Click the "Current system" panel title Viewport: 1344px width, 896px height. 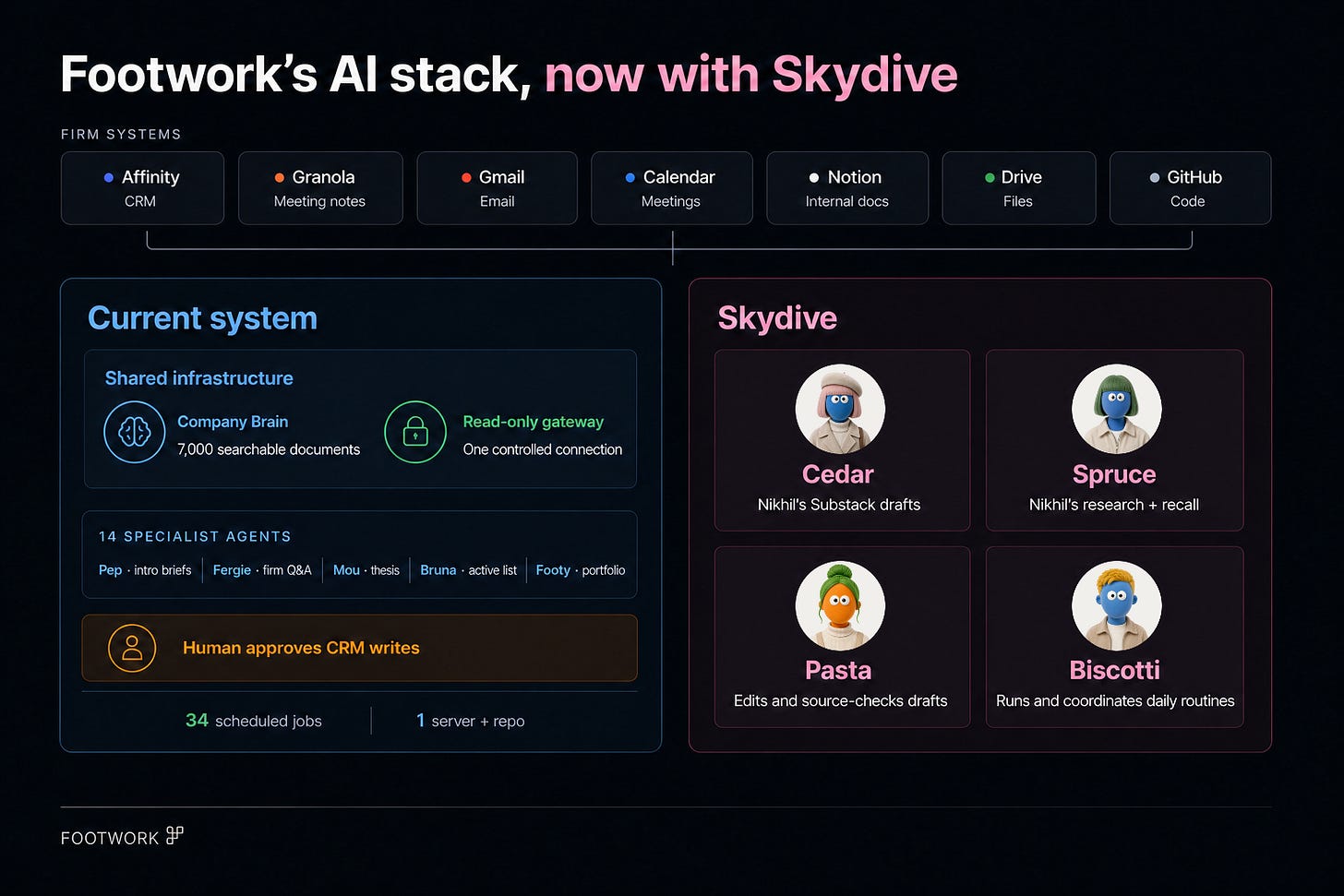point(202,318)
